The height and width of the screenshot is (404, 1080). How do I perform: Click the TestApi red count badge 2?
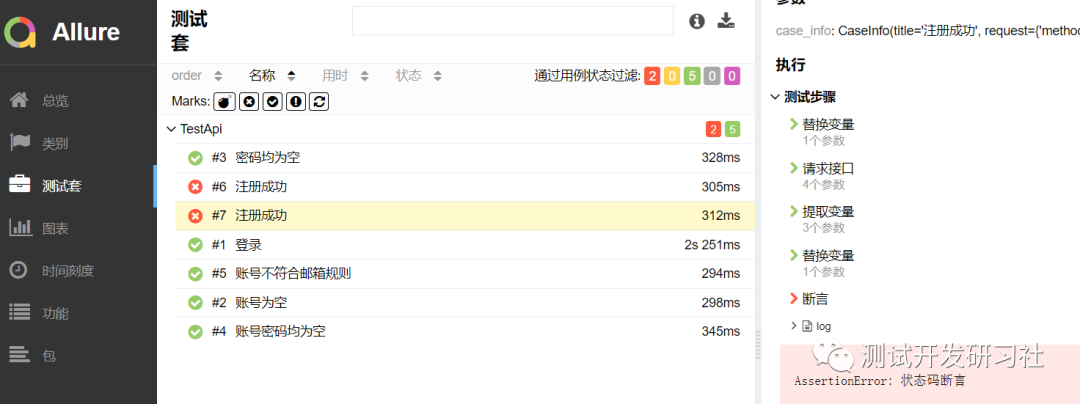[713, 129]
